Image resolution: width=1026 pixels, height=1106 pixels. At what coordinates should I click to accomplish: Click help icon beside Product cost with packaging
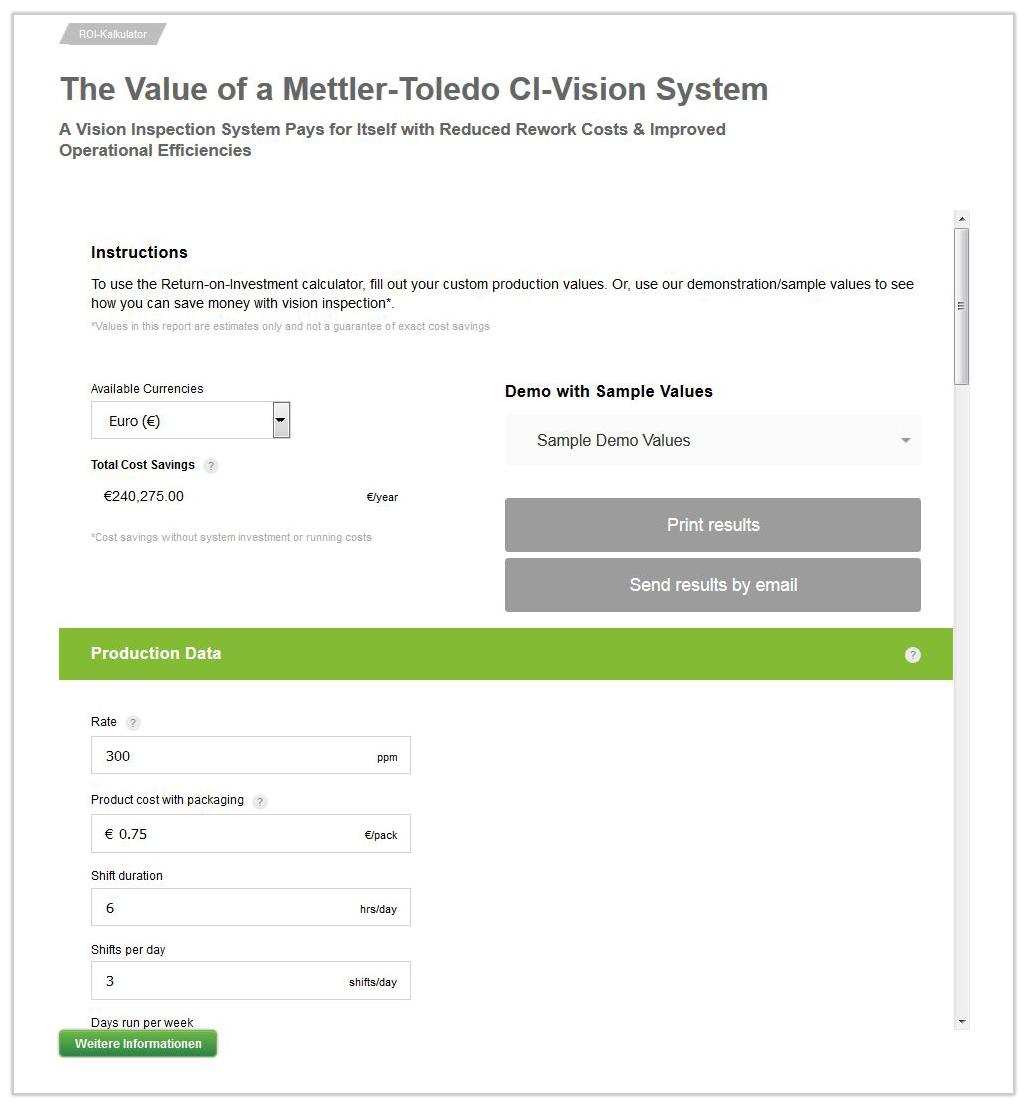[x=260, y=801]
